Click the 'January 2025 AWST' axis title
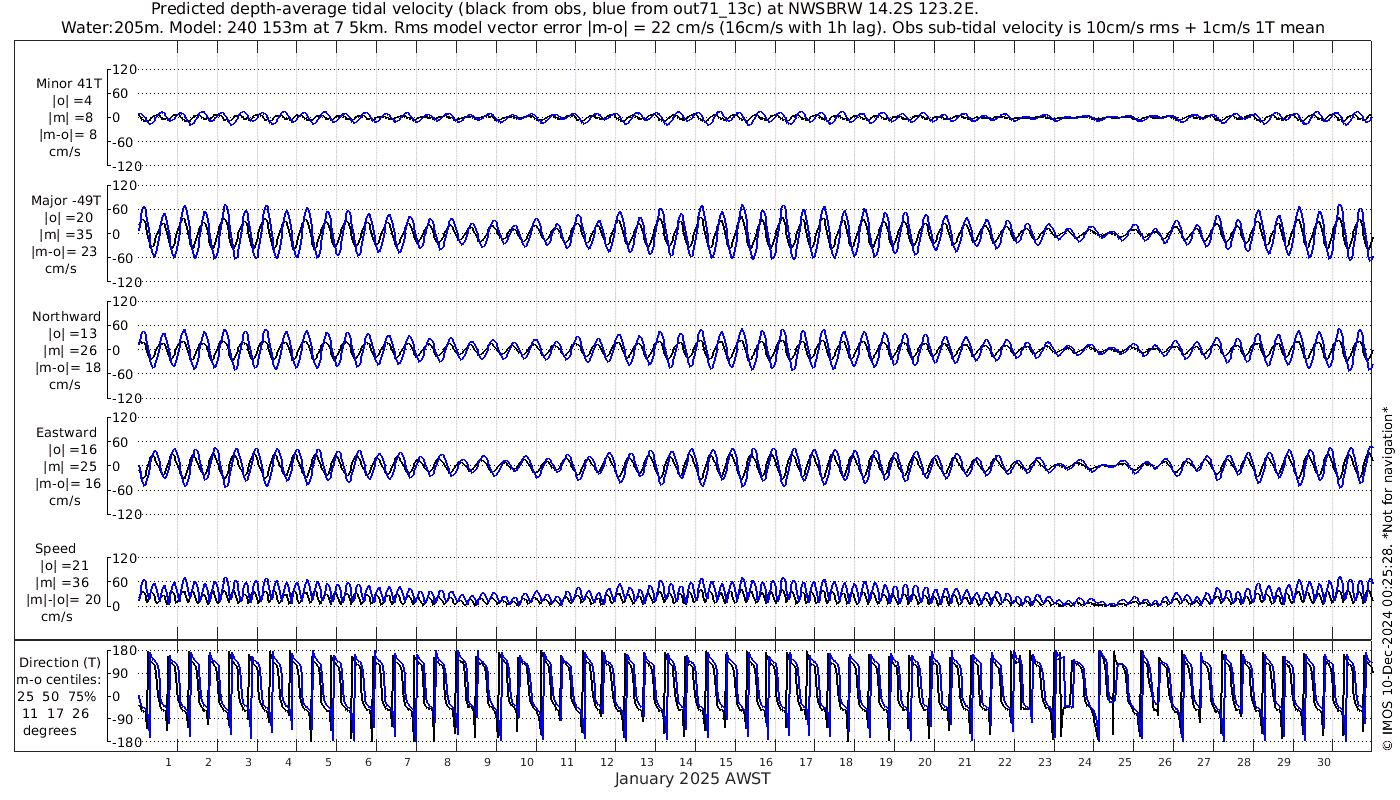This screenshot has width=1400, height=800. (692, 779)
